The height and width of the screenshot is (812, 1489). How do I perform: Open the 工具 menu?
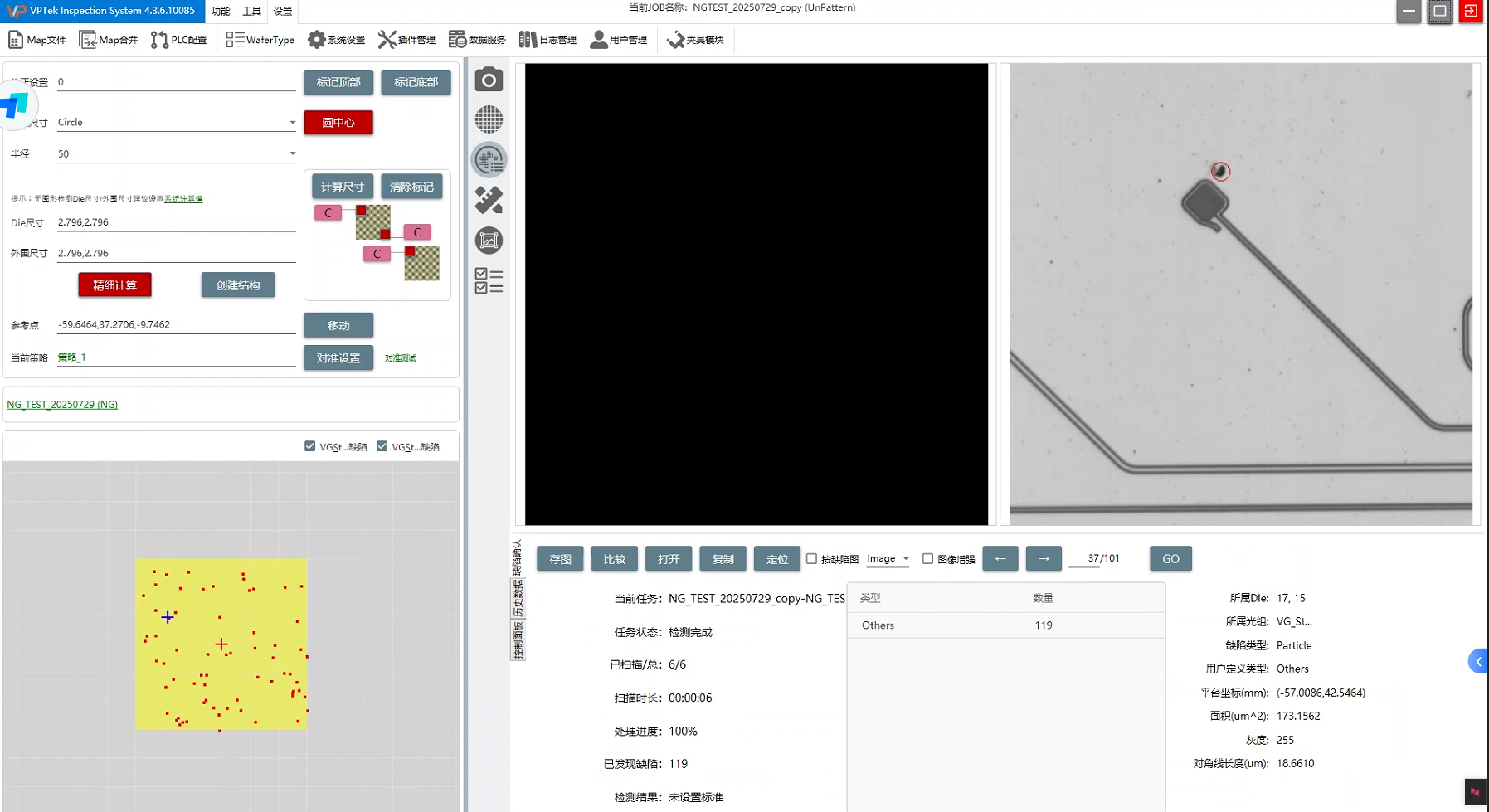[251, 11]
